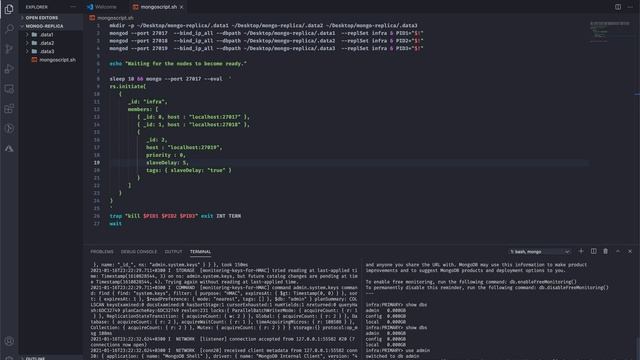Expand the .data3 folder

[27, 51]
